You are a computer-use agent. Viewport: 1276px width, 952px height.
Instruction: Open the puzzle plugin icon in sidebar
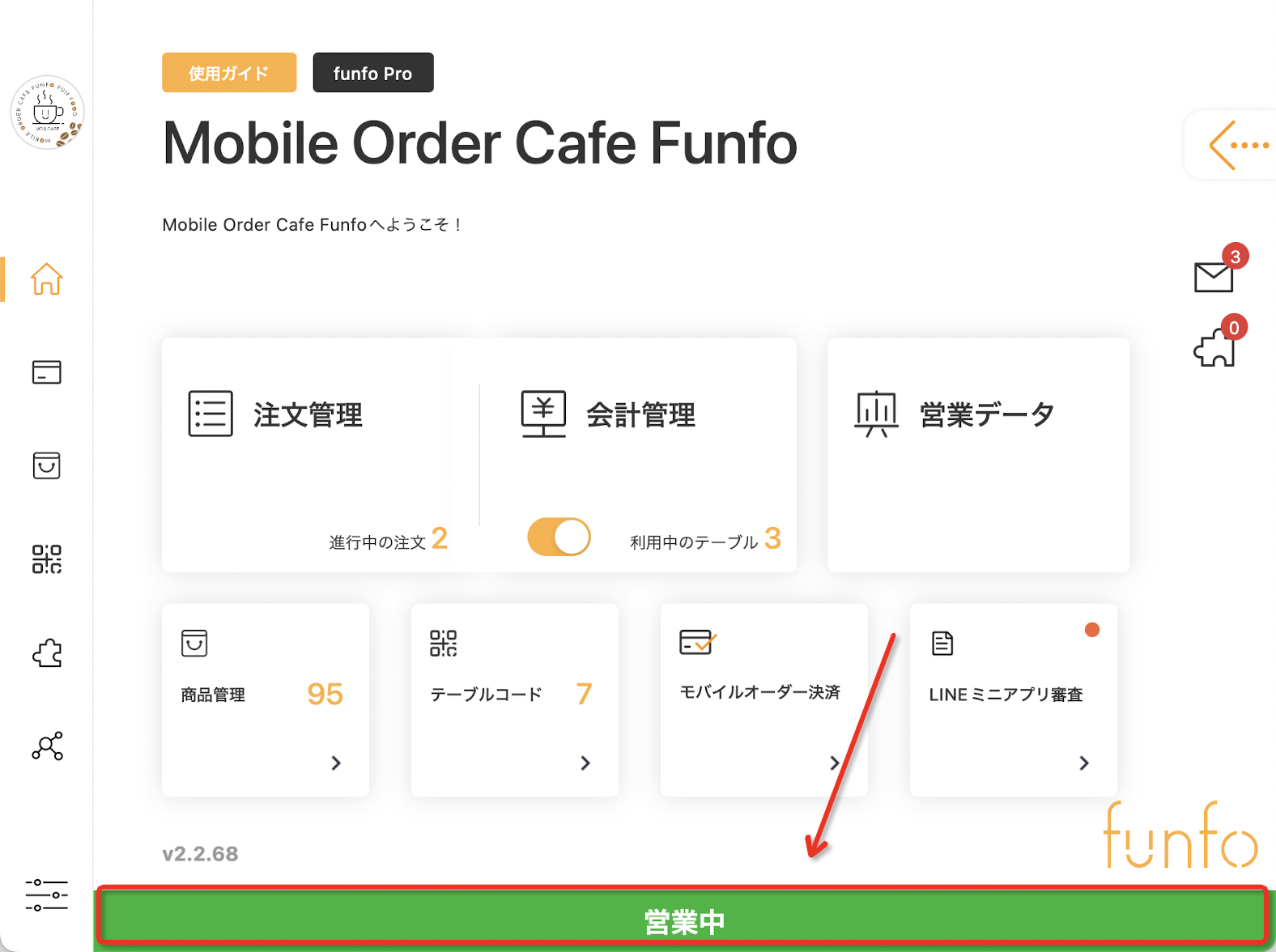pyautogui.click(x=47, y=652)
